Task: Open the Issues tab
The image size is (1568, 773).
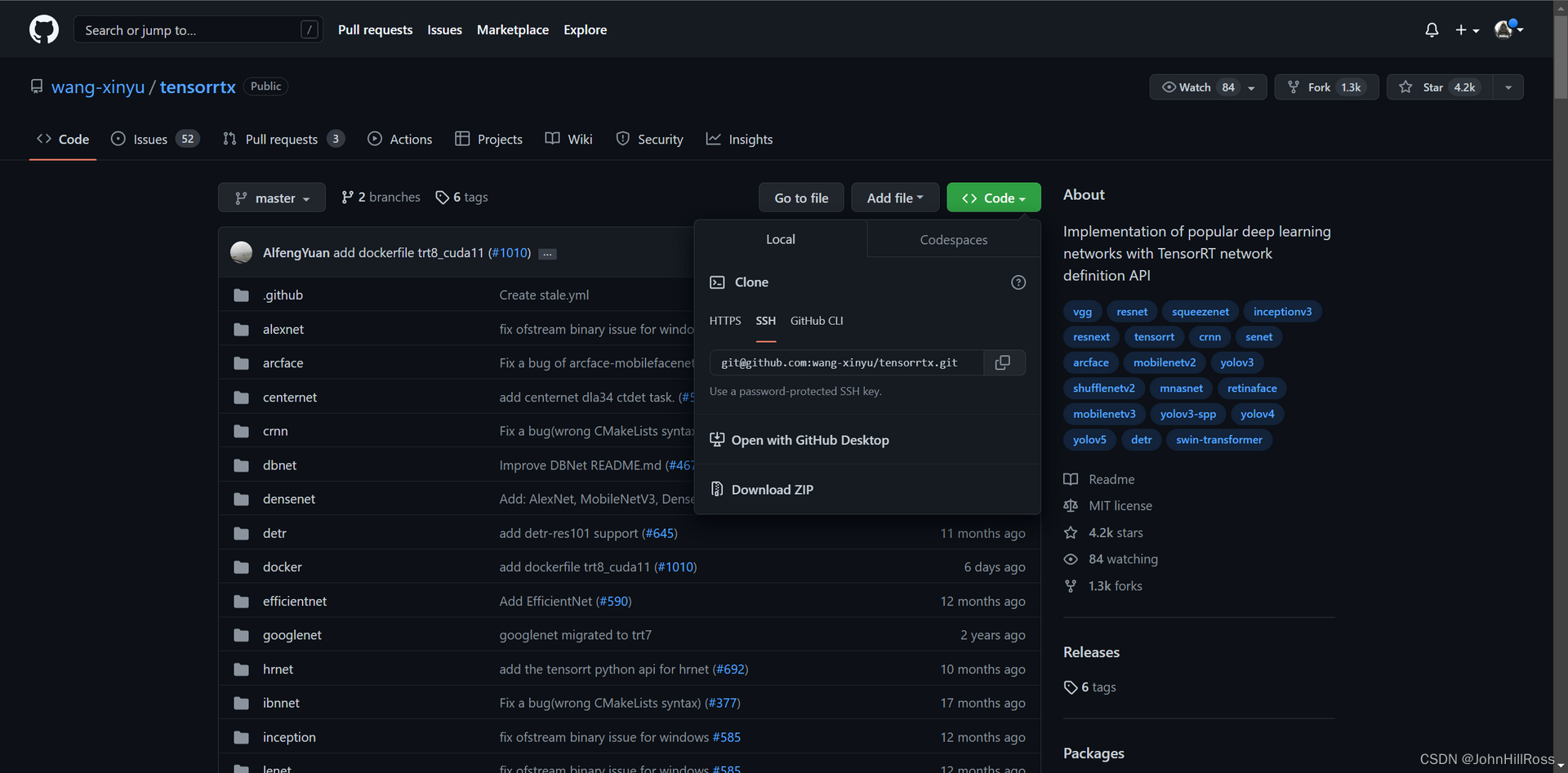Action: coord(155,139)
